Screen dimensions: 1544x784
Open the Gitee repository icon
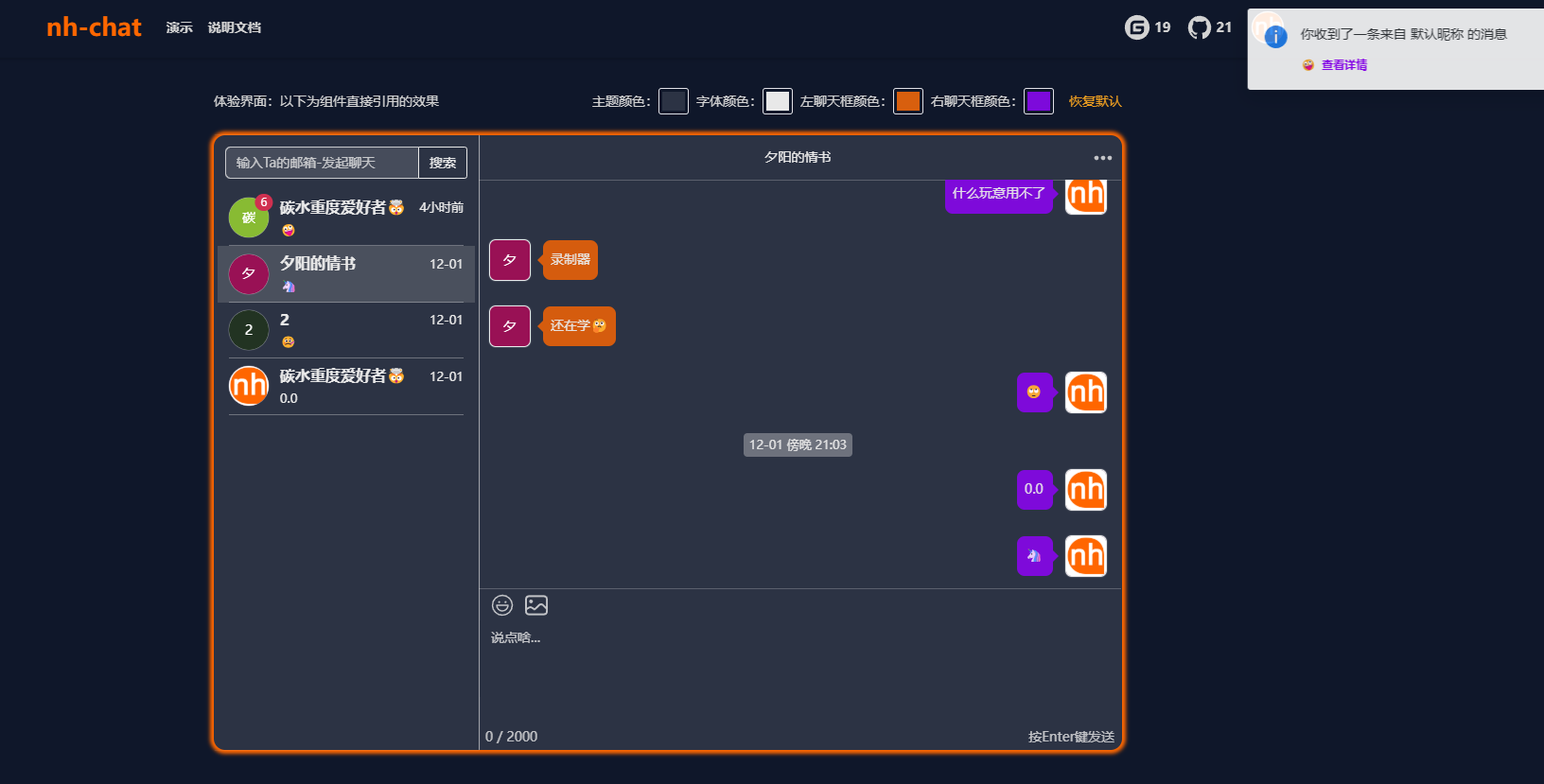(x=1136, y=27)
